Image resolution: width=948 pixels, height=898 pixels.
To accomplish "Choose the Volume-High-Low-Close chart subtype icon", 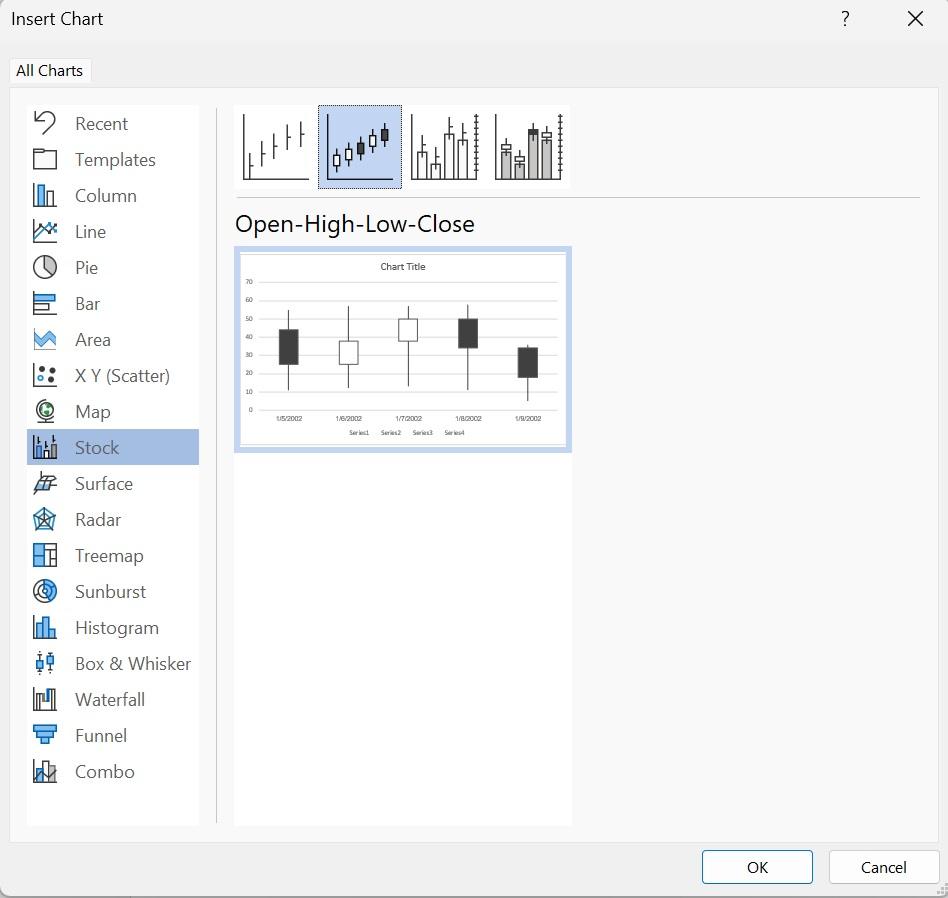I will [x=445, y=147].
